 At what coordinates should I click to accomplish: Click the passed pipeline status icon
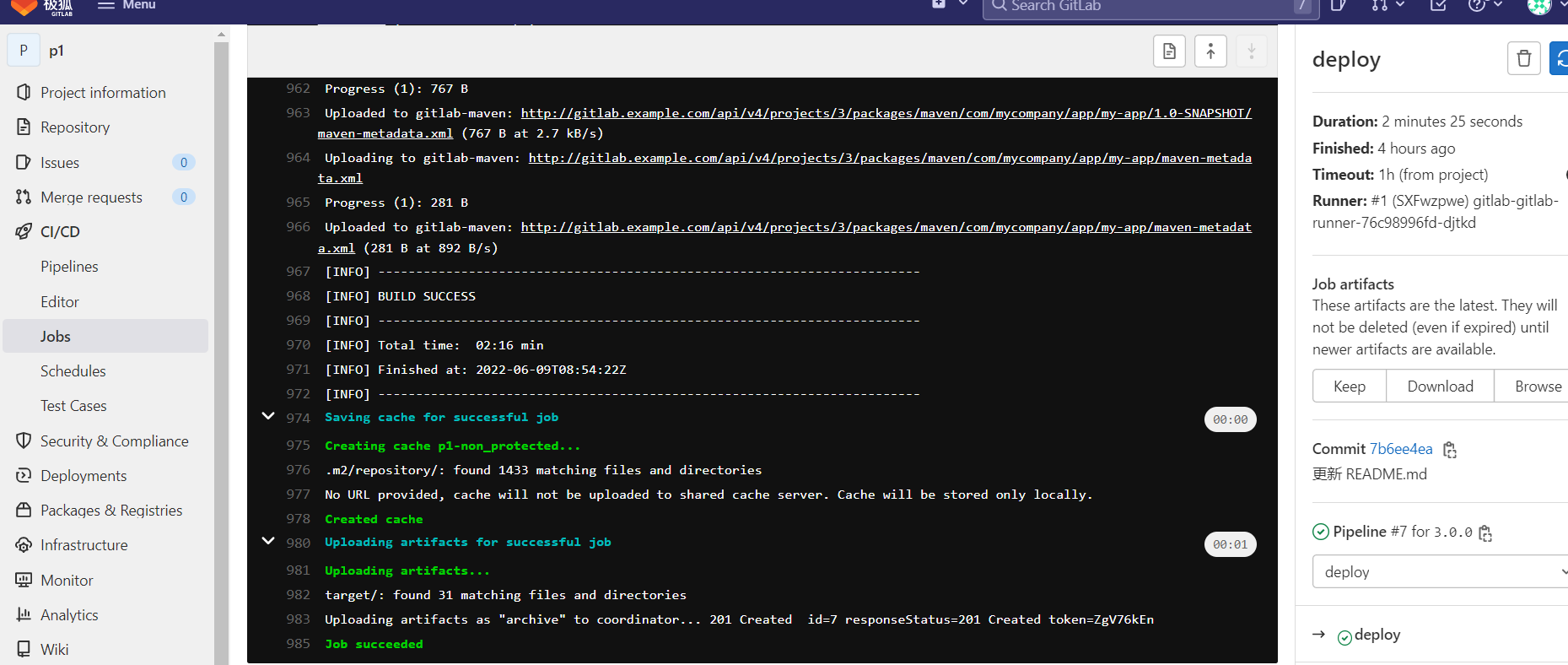coord(1321,532)
